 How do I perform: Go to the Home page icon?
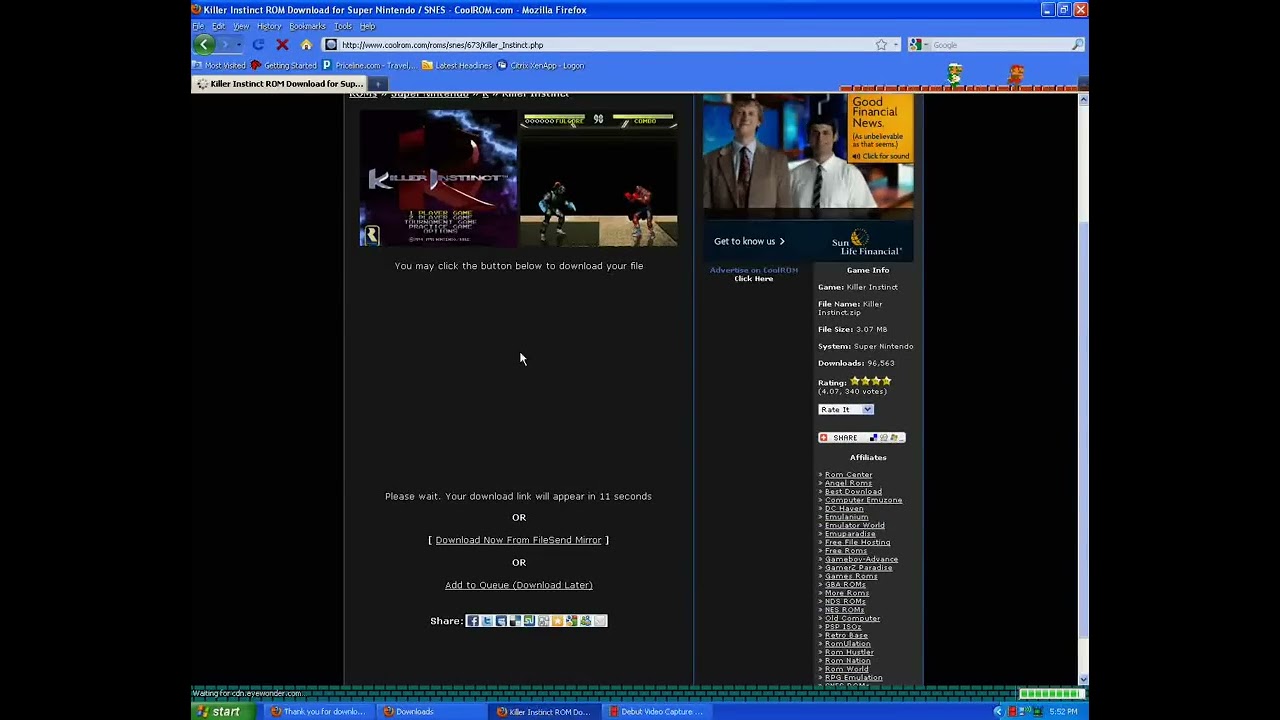click(306, 45)
